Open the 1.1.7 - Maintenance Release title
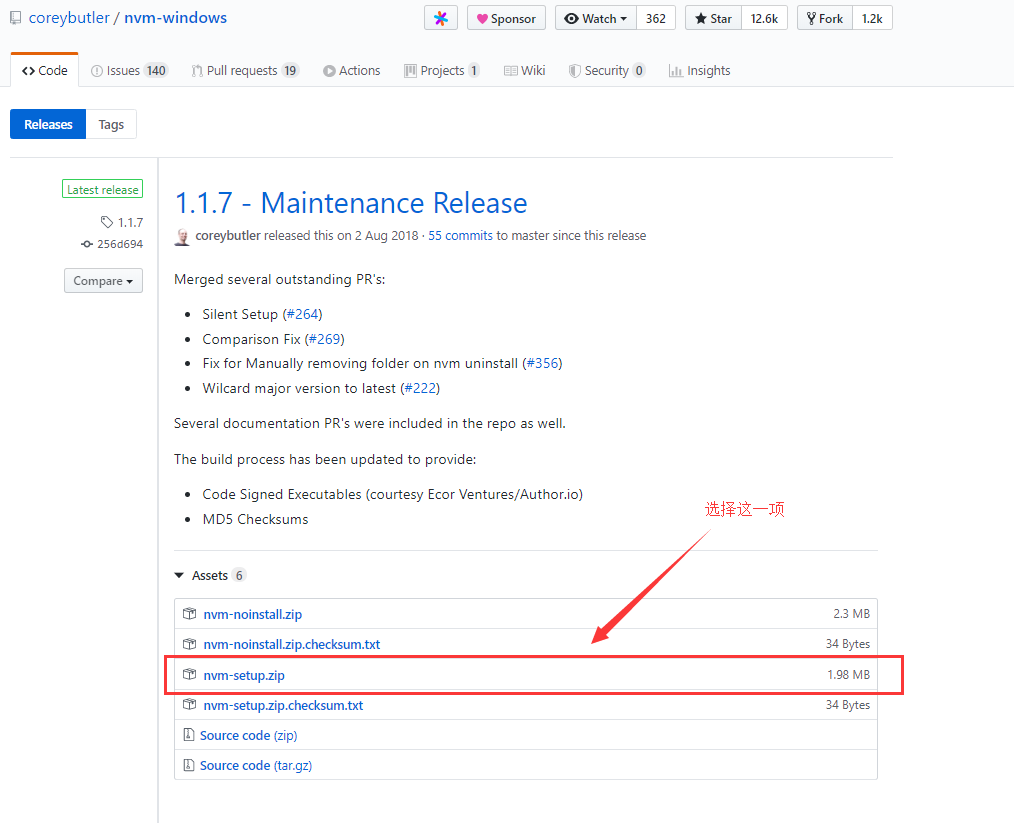The height and width of the screenshot is (823, 1014). pyautogui.click(x=351, y=203)
